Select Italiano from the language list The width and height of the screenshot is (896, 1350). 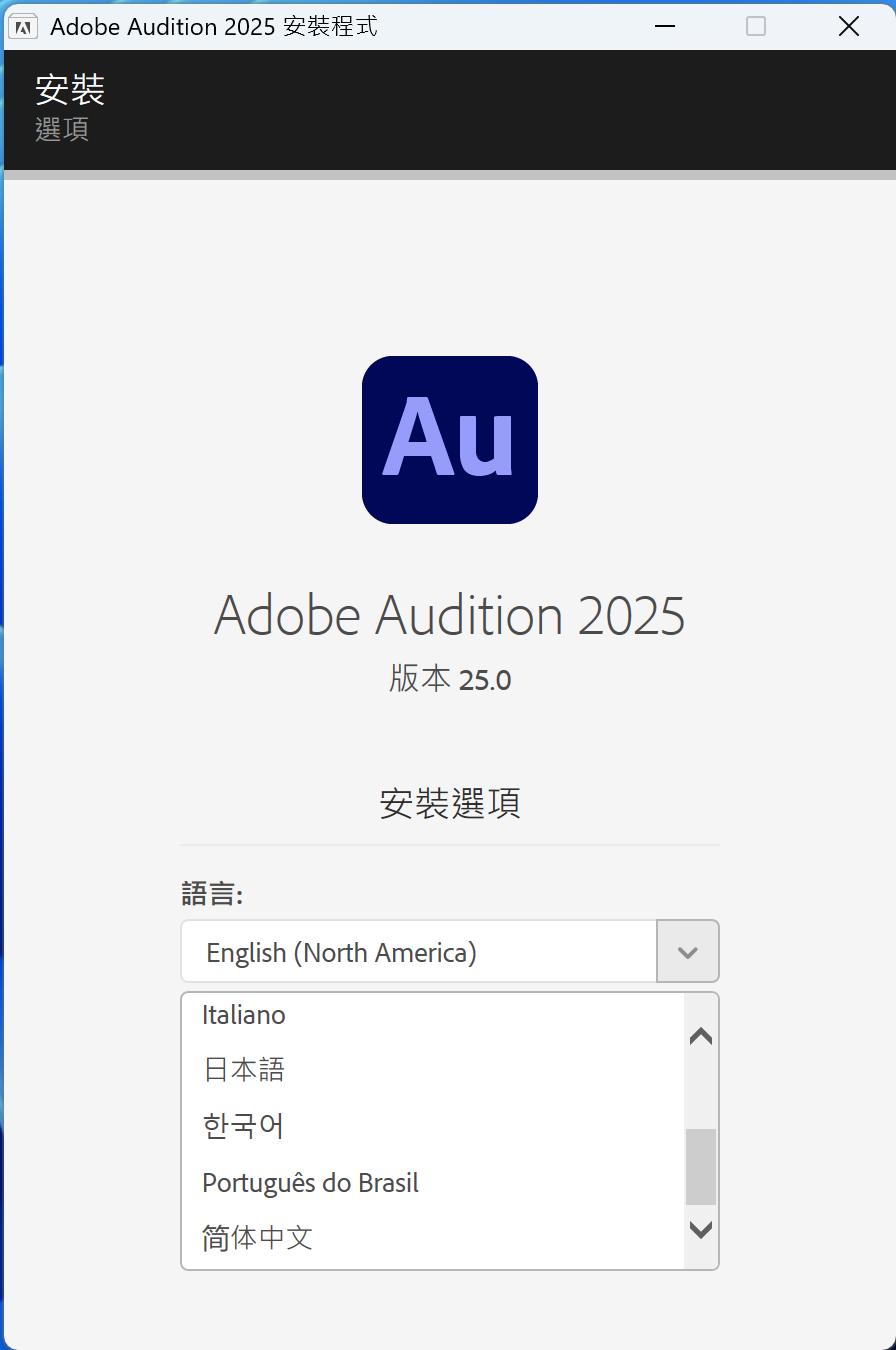click(x=244, y=1015)
